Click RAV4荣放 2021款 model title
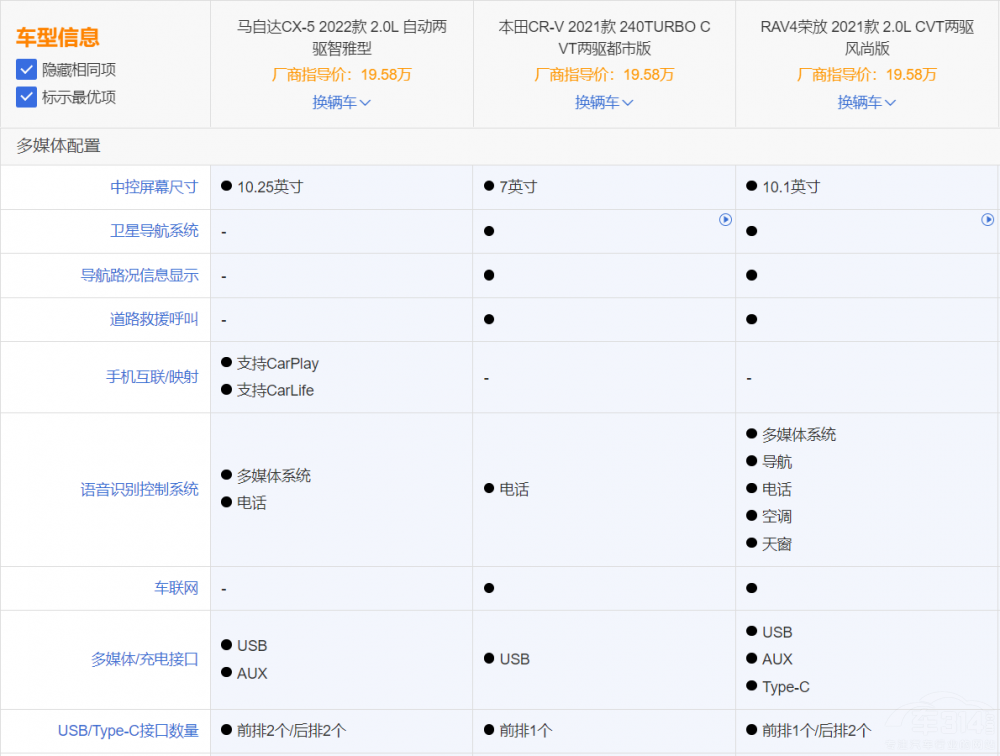1000x756 pixels. [866, 37]
